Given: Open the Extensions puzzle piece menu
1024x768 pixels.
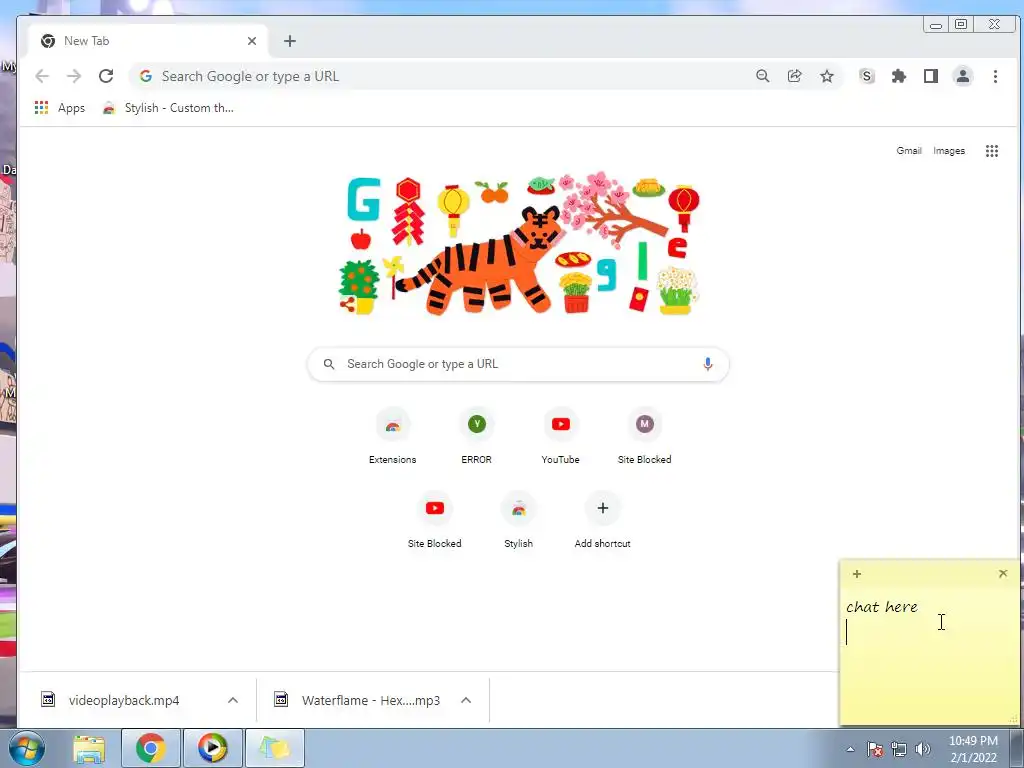Looking at the screenshot, I should pyautogui.click(x=899, y=76).
